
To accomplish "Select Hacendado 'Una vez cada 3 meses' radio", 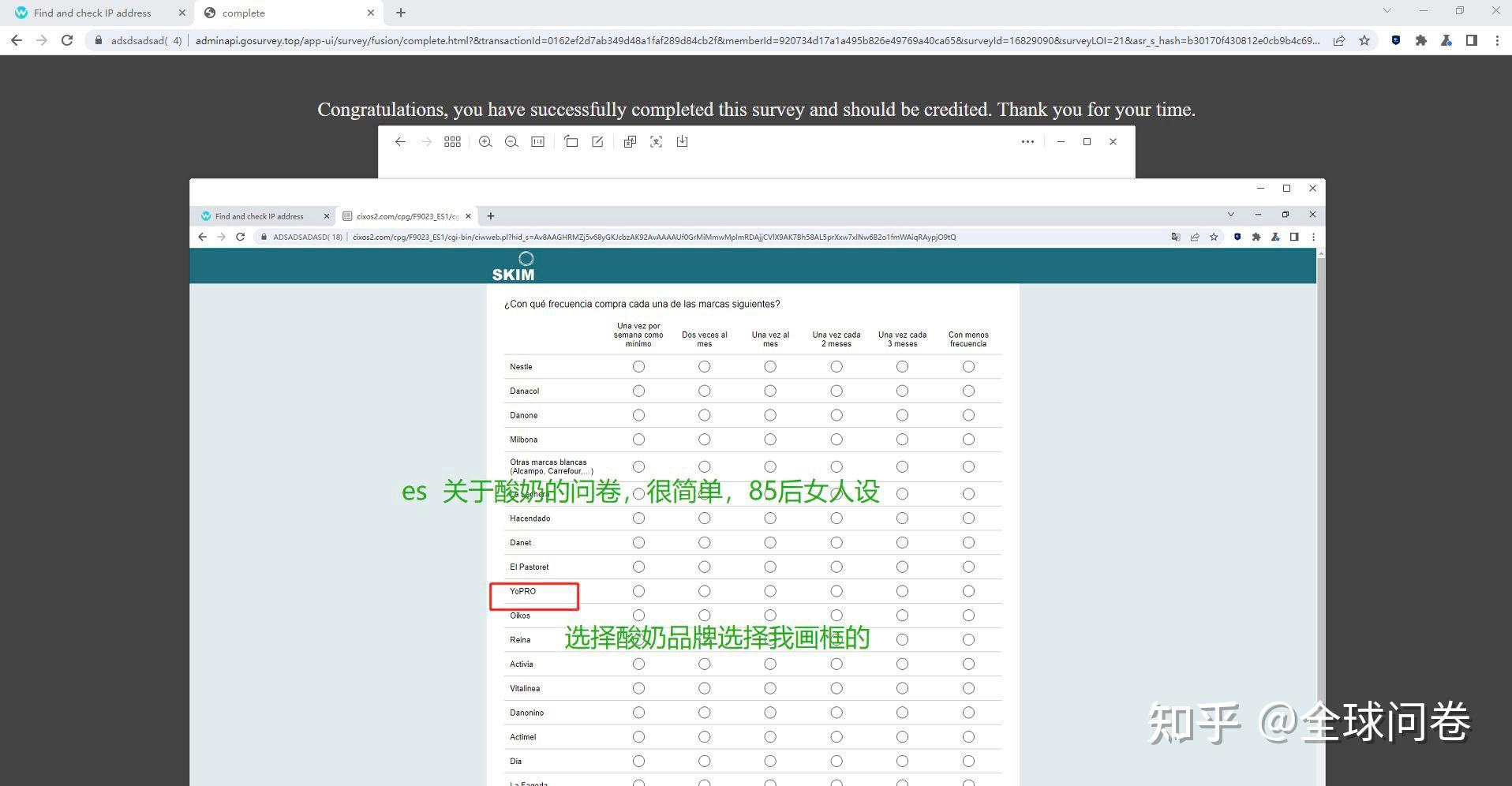I will (x=902, y=518).
